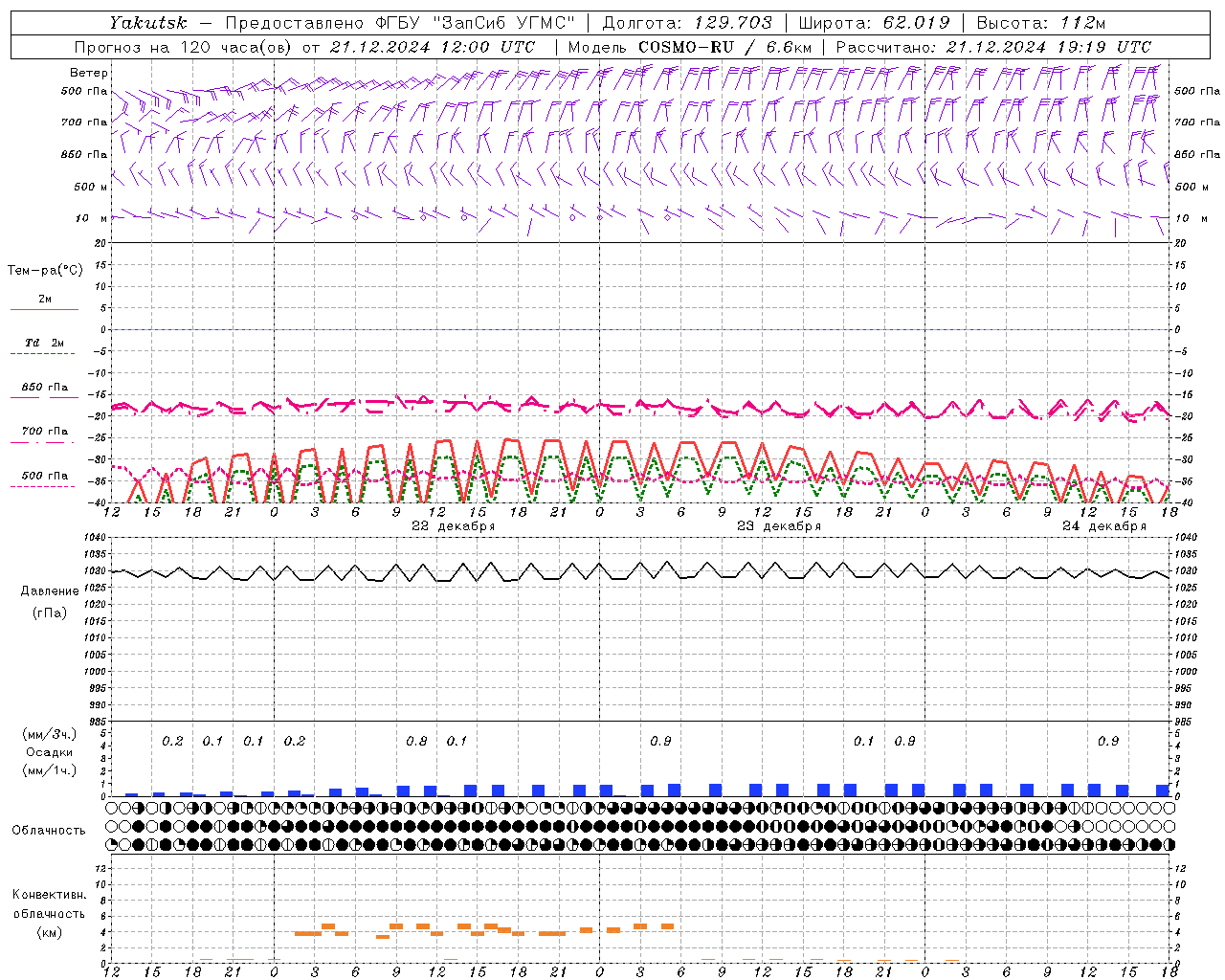
Task: Click the "Облачность" cloud cover label
Action: [x=49, y=831]
